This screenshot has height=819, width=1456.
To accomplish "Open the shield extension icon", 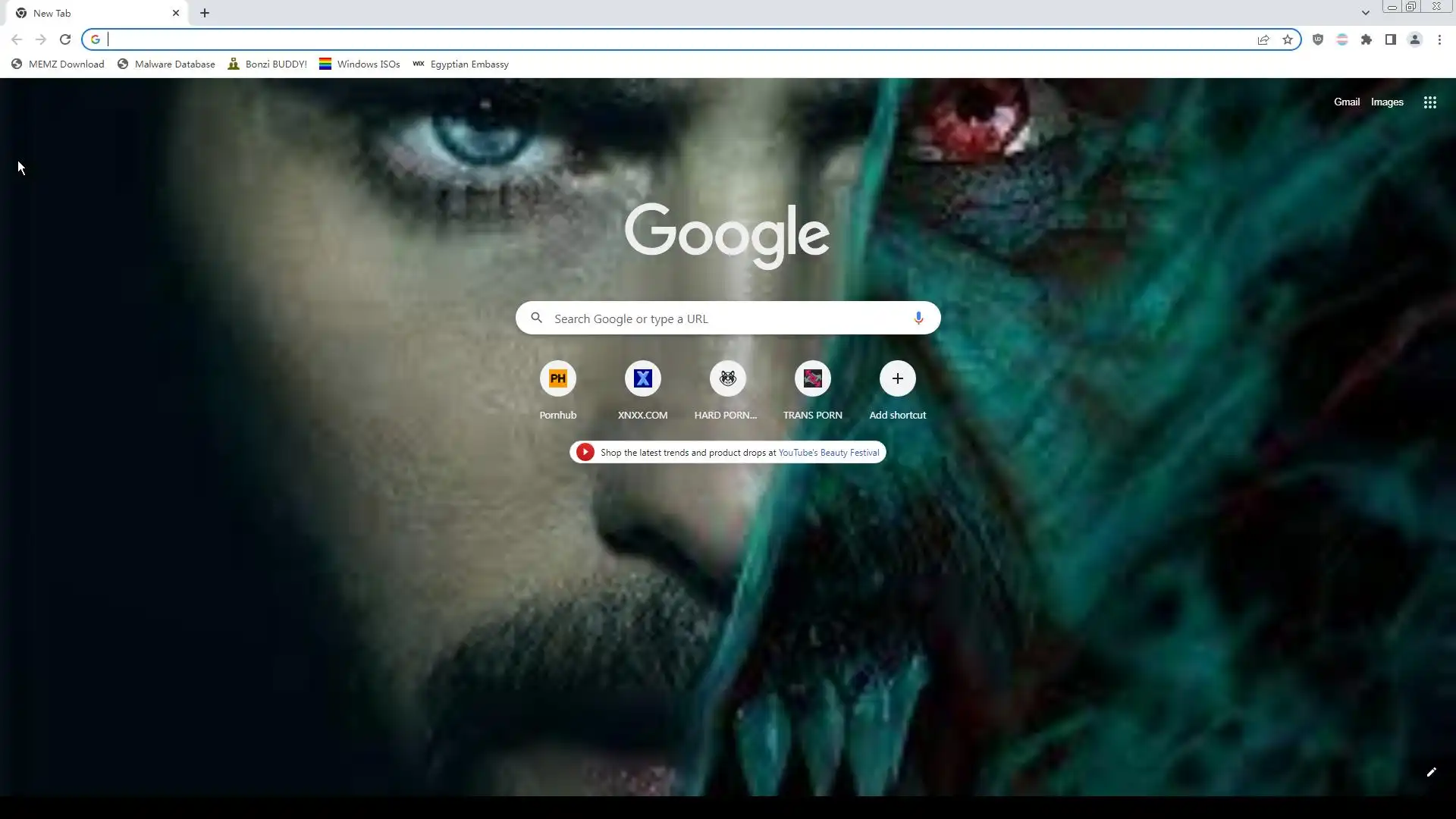I will pos(1318,39).
